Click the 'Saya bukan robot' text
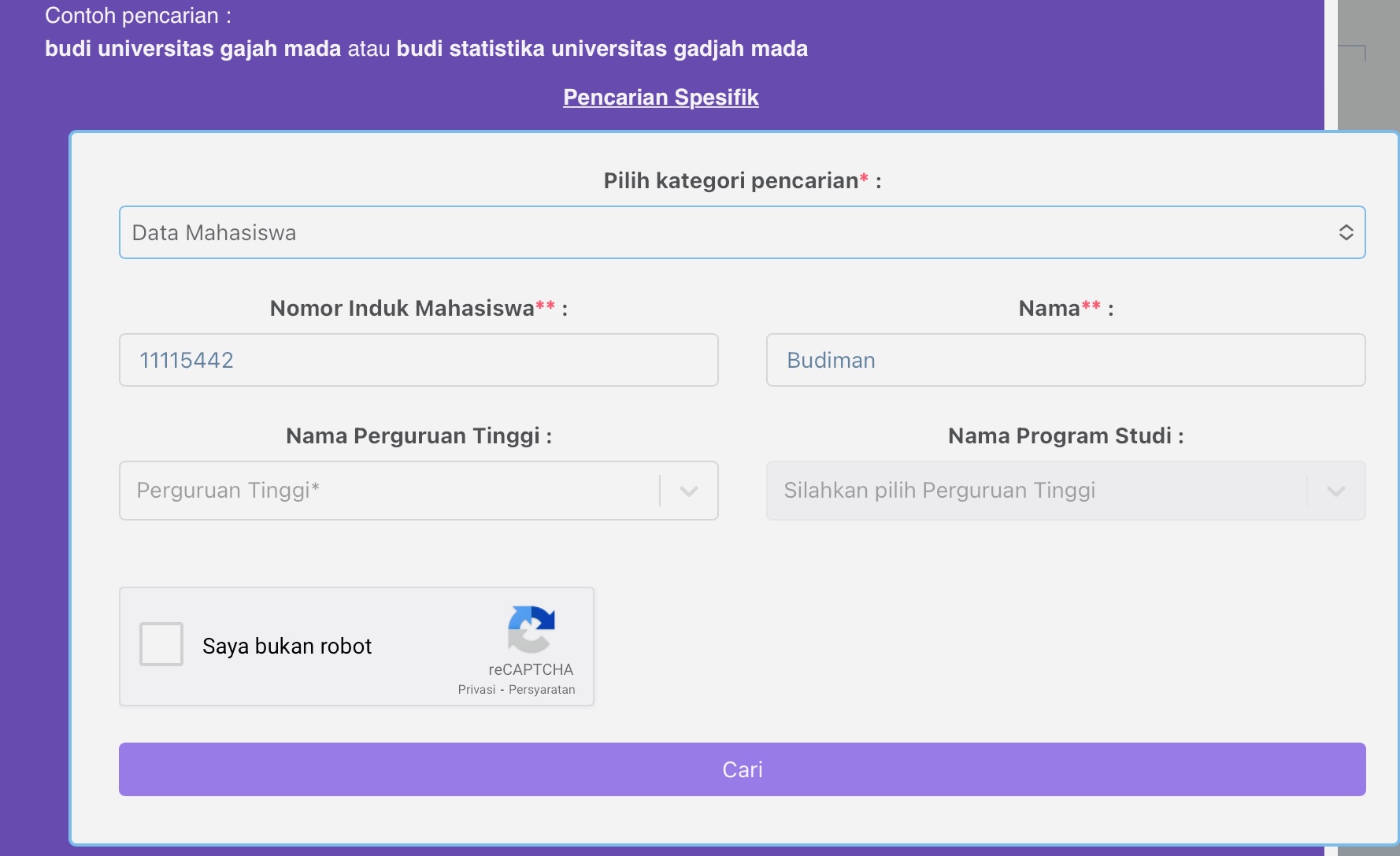Image resolution: width=1400 pixels, height=856 pixels. (x=287, y=647)
